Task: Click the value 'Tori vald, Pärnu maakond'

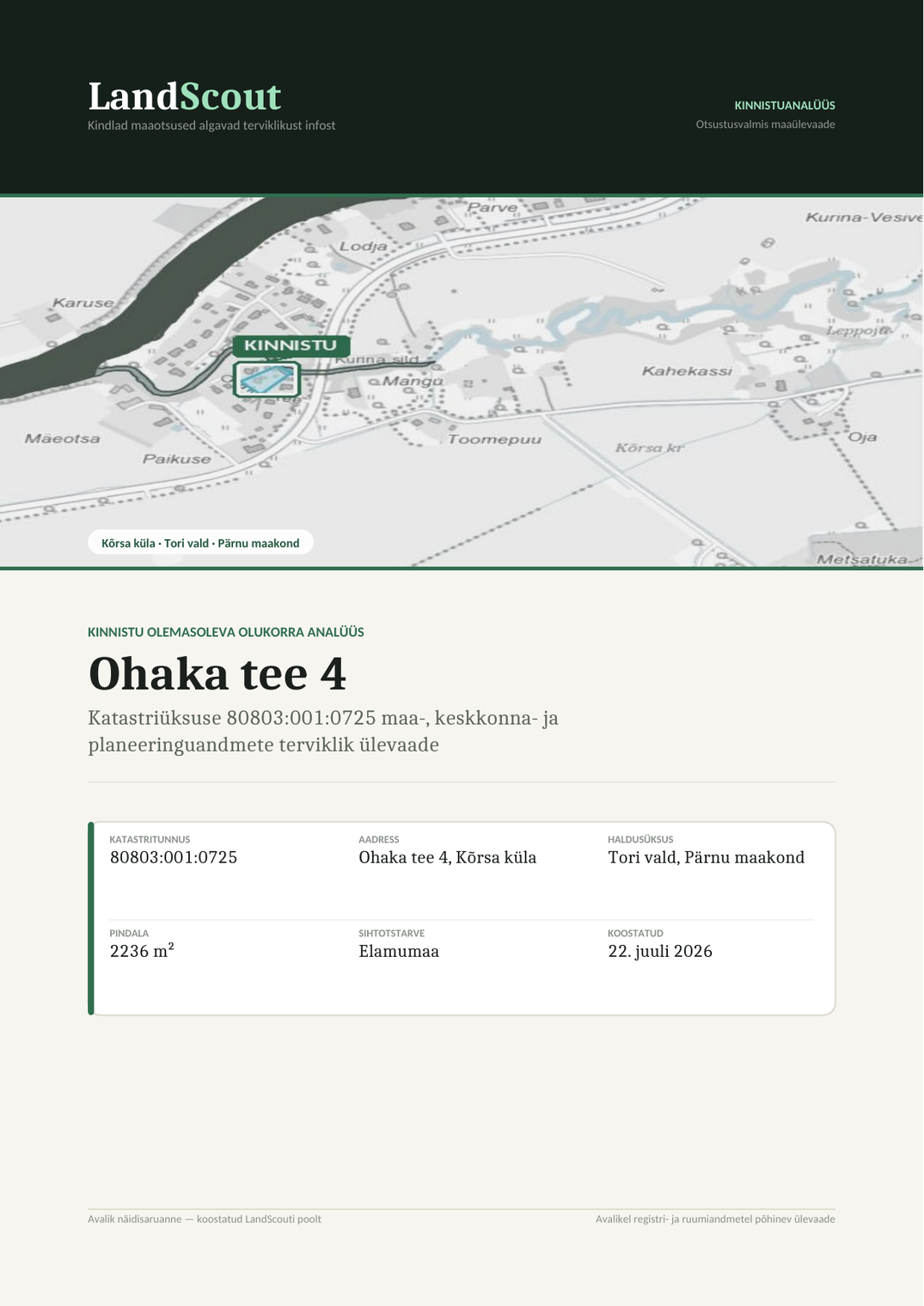Action: pyautogui.click(x=707, y=857)
